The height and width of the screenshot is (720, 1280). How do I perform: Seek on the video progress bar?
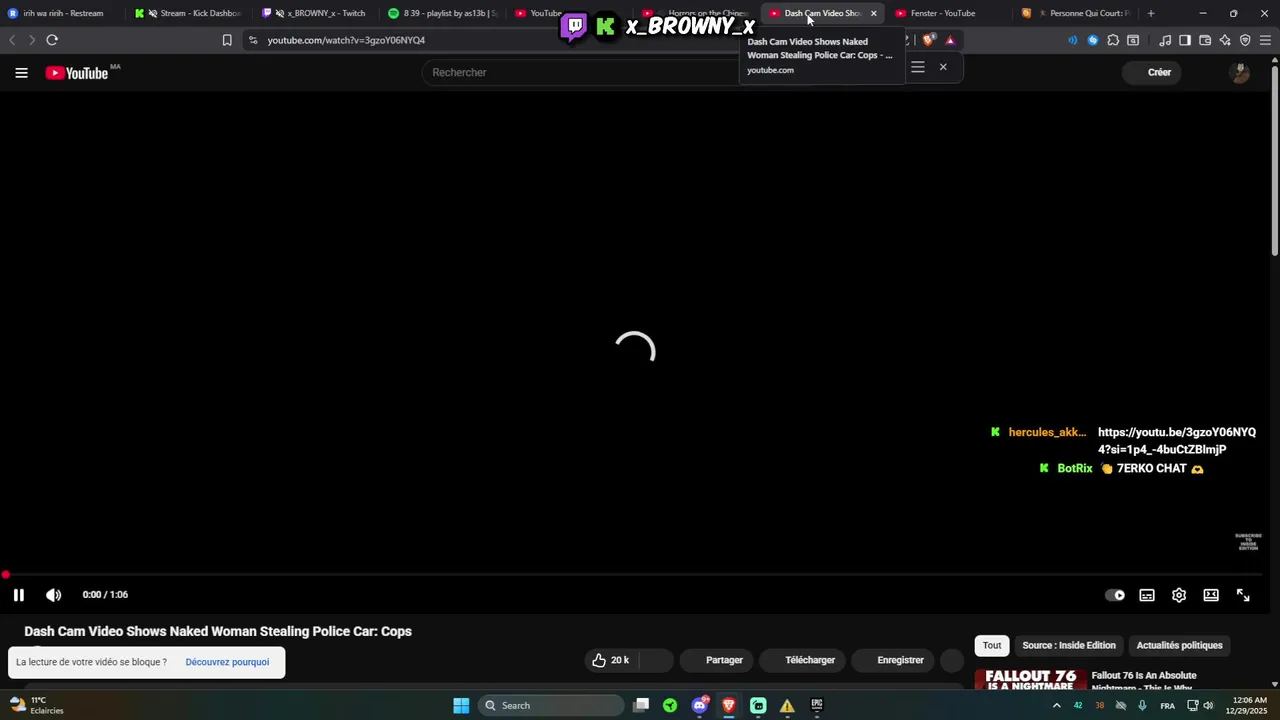point(636,575)
